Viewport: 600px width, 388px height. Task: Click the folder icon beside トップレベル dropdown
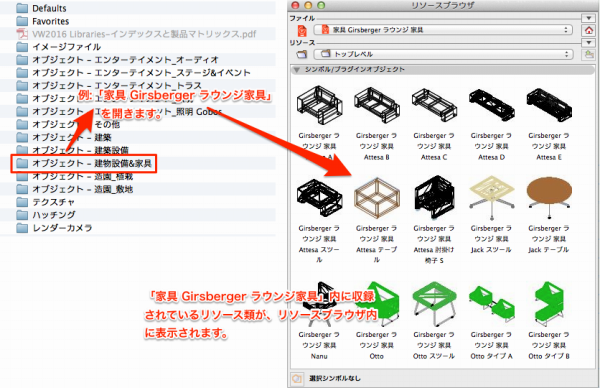pyautogui.click(x=302, y=54)
